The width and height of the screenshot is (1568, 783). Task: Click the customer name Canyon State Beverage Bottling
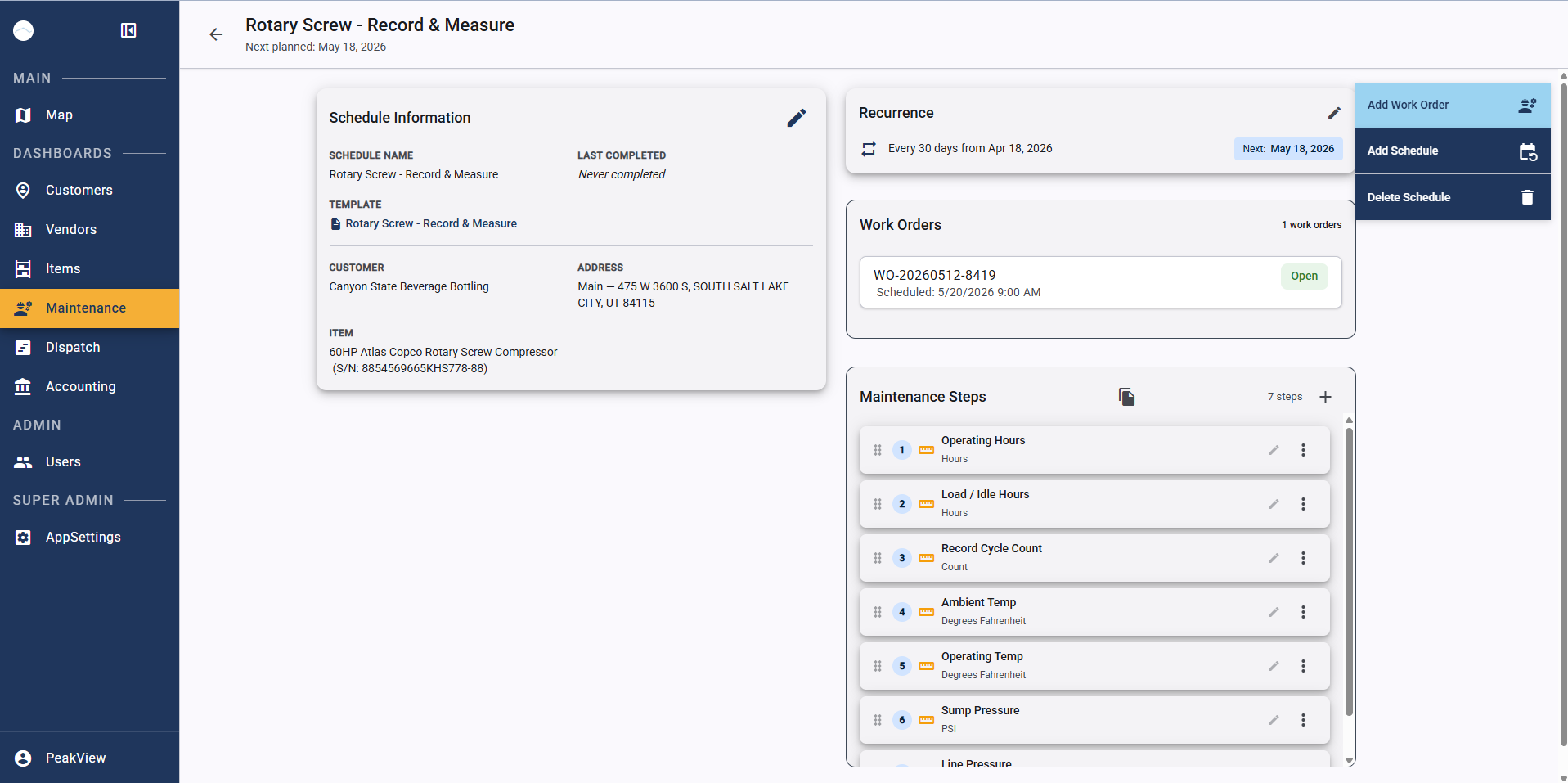409,287
